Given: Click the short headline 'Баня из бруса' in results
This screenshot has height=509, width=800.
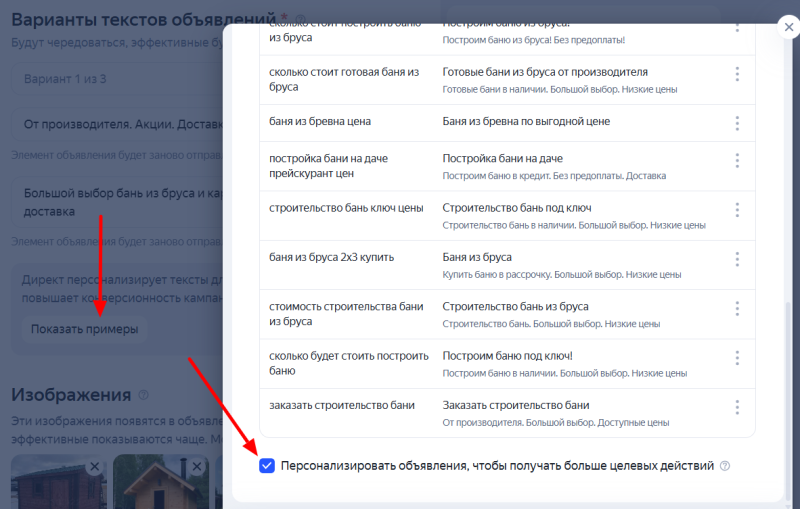Looking at the screenshot, I should (x=477, y=258).
